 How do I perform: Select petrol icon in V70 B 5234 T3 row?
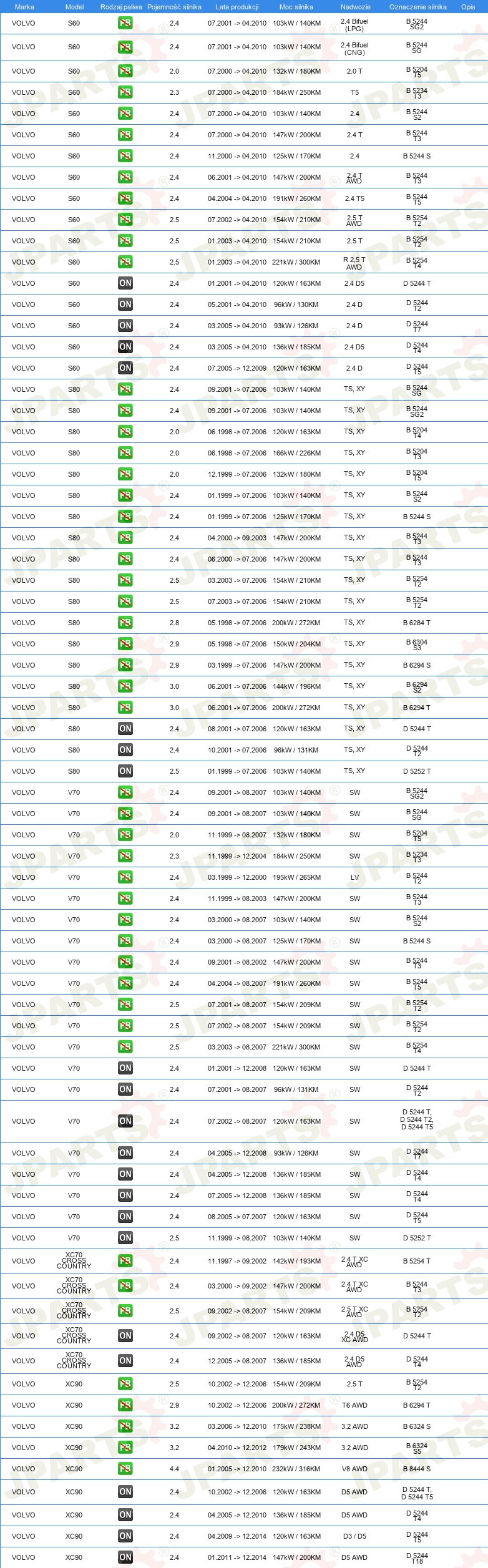tap(125, 856)
